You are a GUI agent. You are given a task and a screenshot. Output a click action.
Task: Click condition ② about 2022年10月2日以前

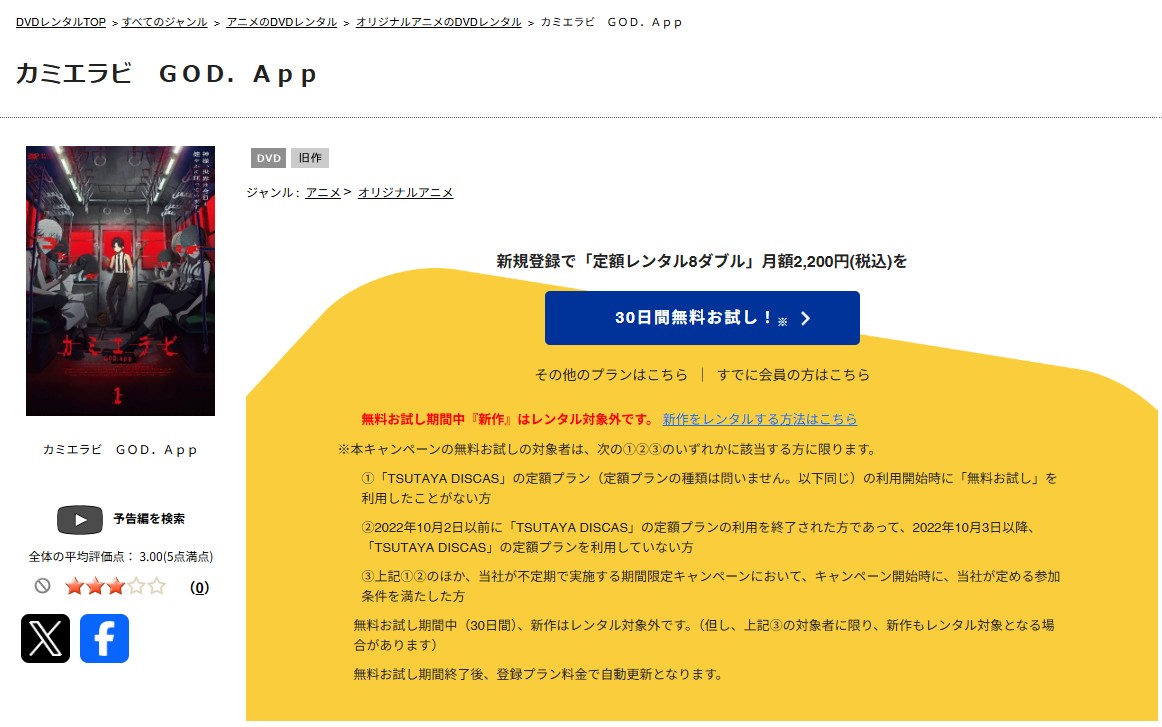698,537
